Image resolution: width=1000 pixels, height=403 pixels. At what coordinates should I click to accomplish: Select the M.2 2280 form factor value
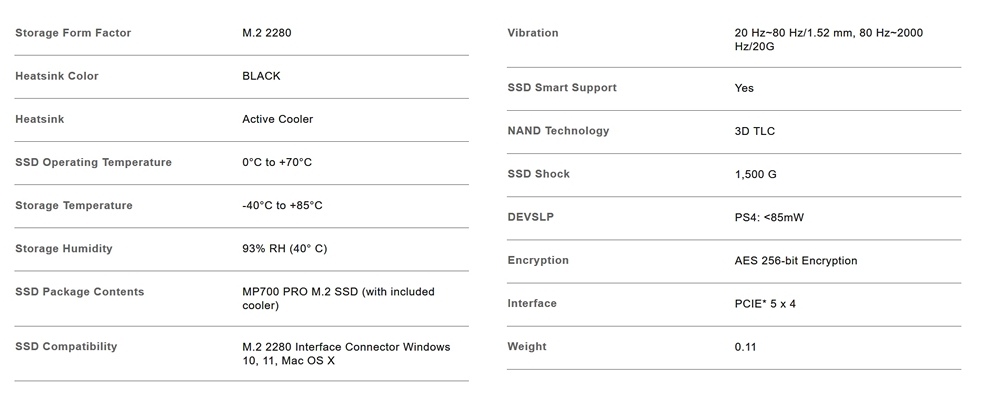(267, 33)
